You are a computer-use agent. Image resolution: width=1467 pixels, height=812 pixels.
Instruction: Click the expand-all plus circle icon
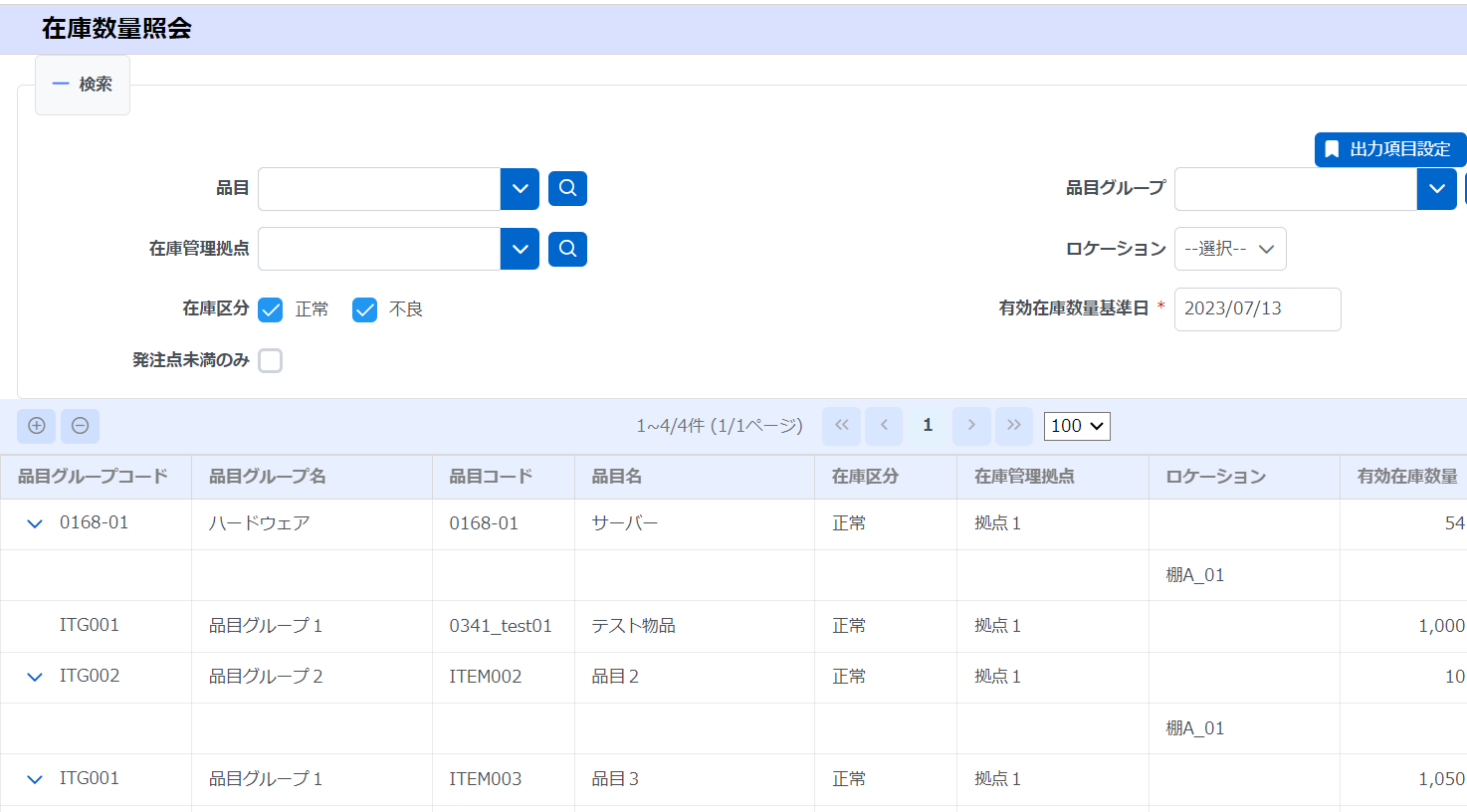37,426
